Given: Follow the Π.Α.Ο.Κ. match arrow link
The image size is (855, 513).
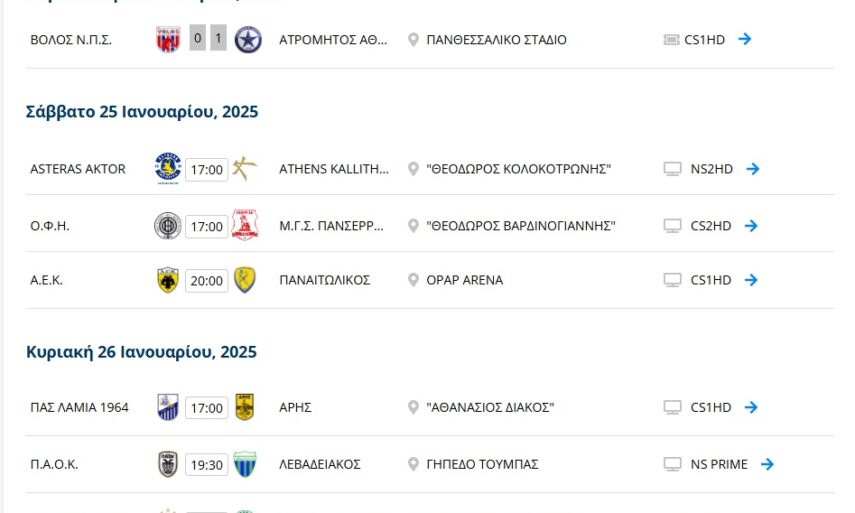Looking at the screenshot, I should coord(767,464).
